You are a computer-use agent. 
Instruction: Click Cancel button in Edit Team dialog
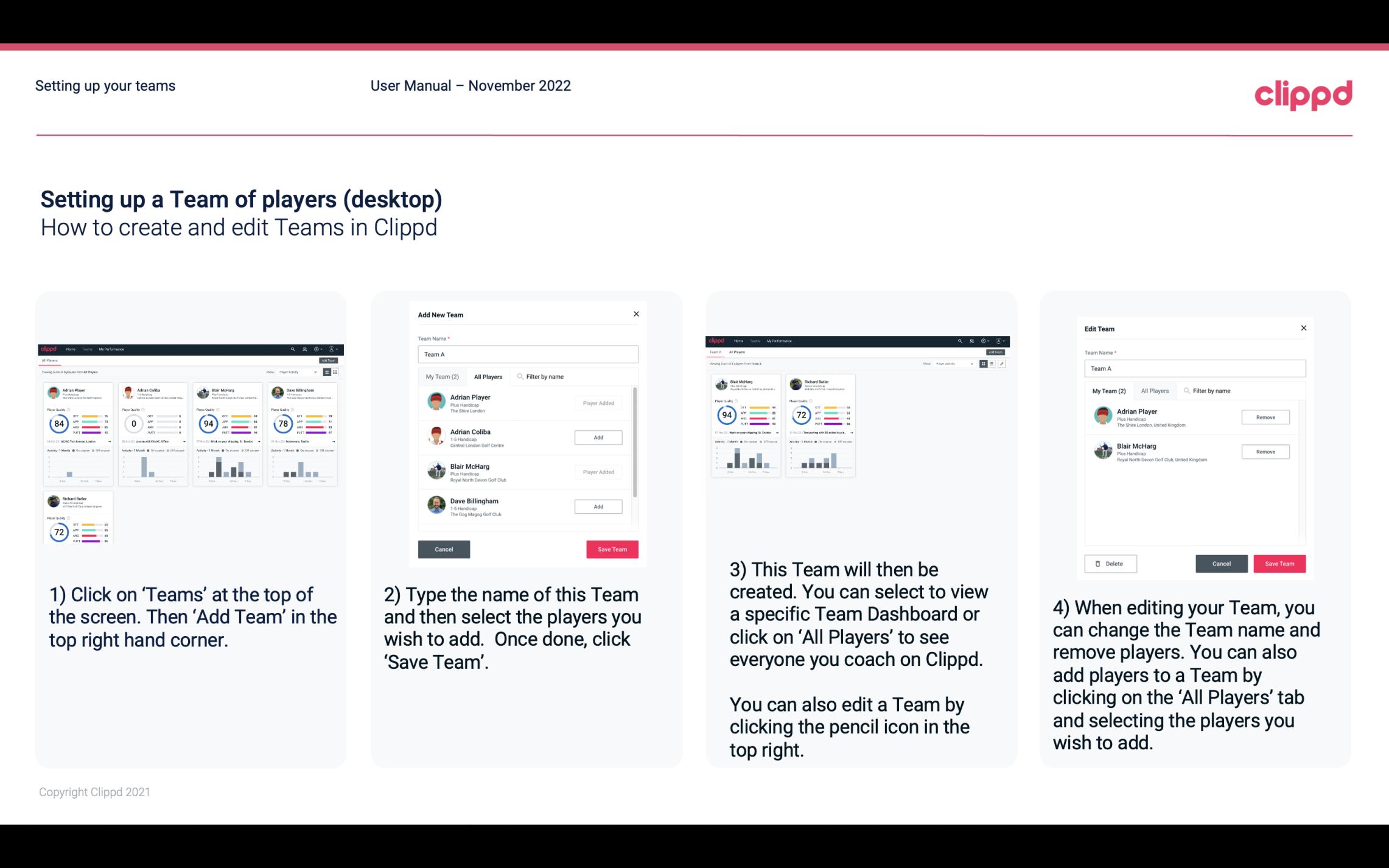(1221, 563)
